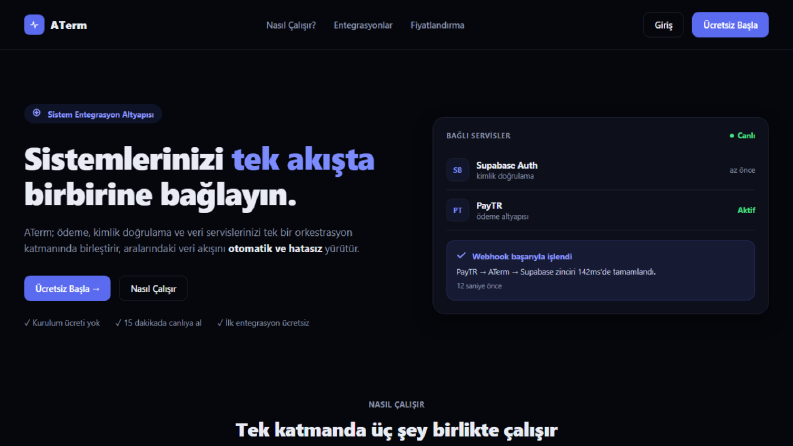The image size is (793, 446).
Task: Click the Webhook success checkmark icon
Action: click(x=461, y=256)
